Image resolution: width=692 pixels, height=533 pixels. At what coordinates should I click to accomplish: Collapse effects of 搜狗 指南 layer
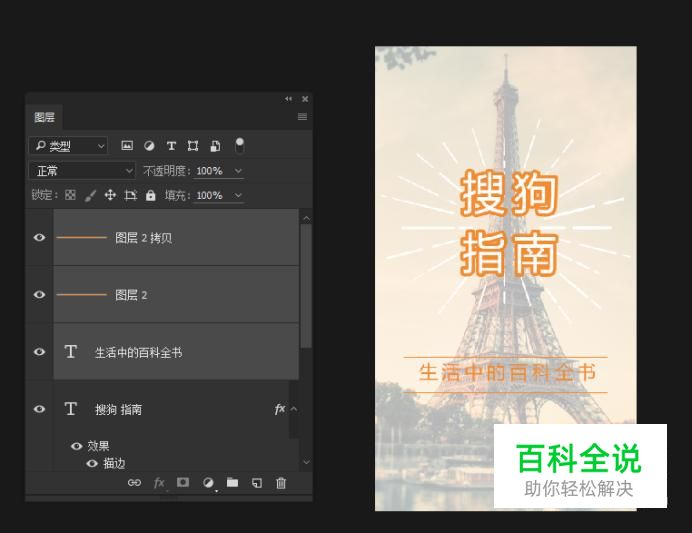294,409
